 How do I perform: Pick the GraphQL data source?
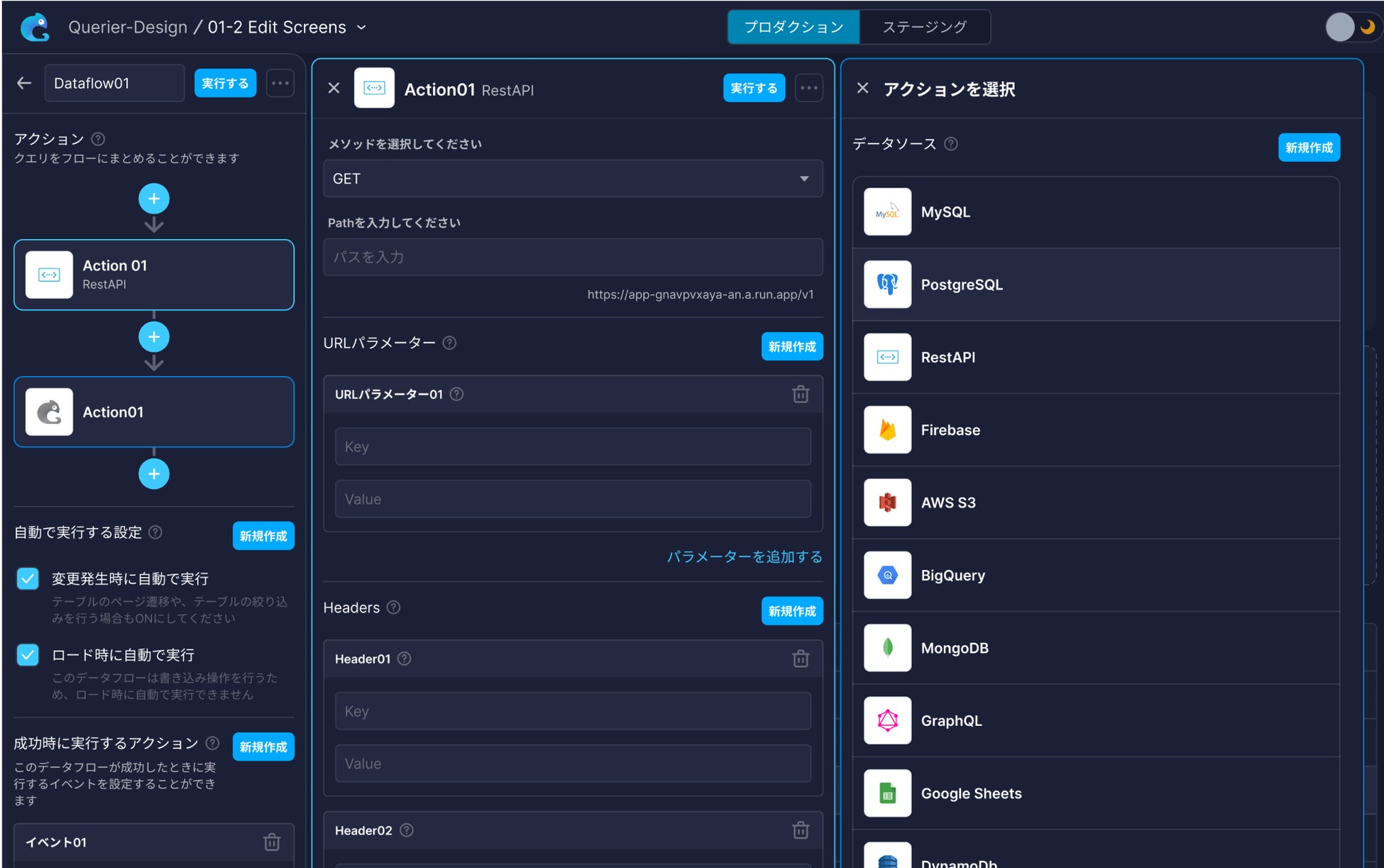pos(951,720)
